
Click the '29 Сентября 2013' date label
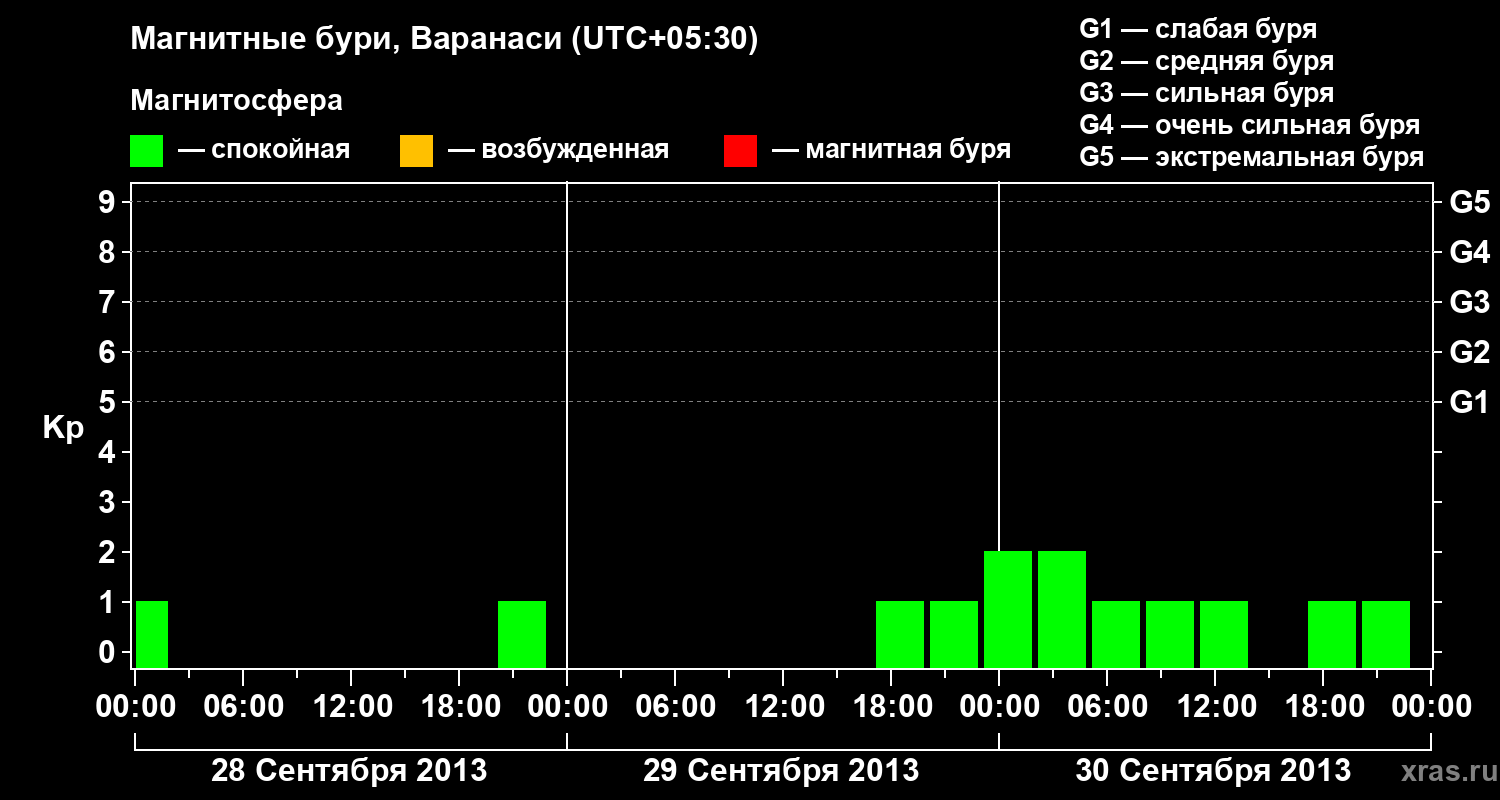point(781,771)
